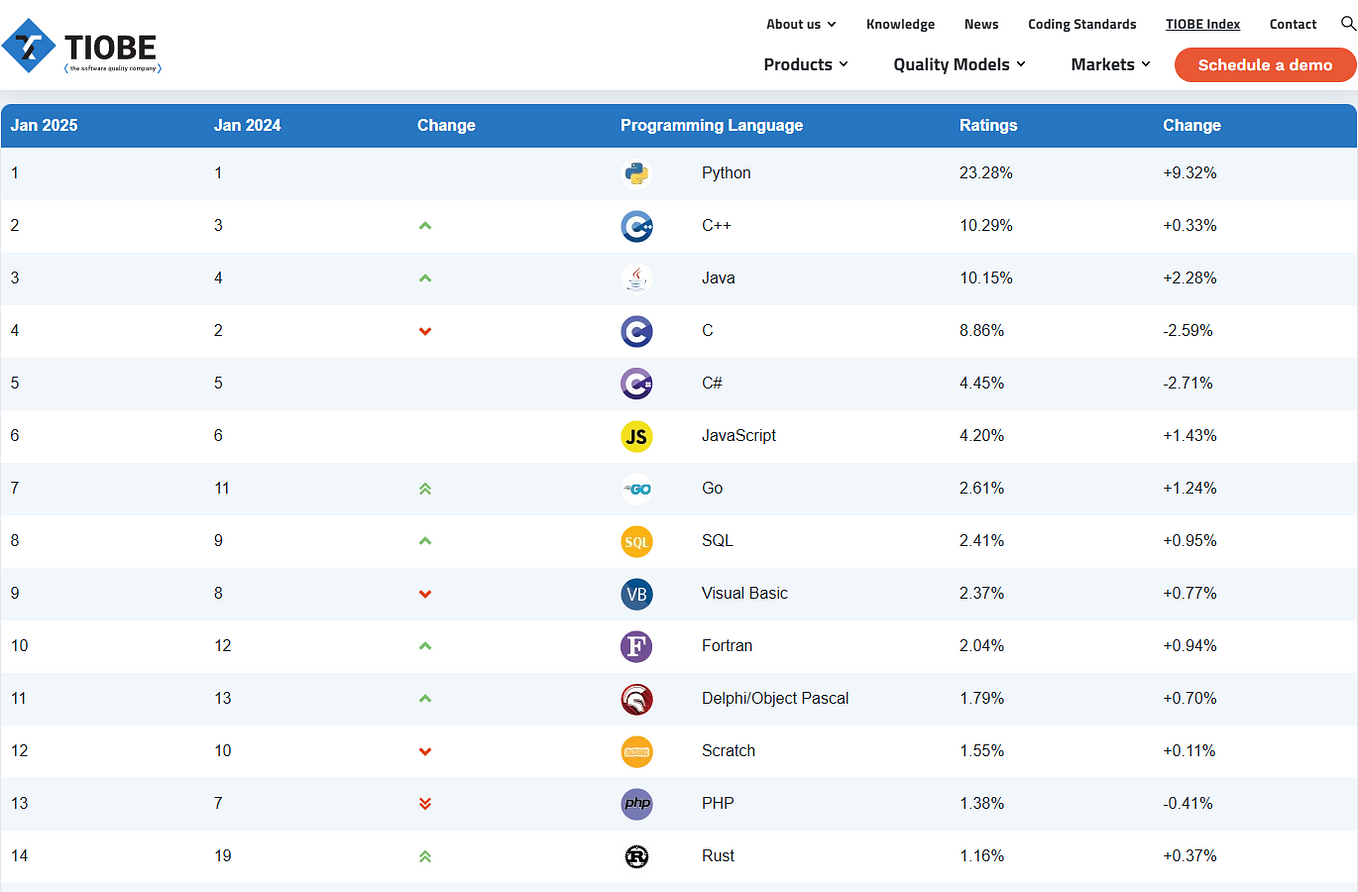This screenshot has width=1358, height=892.
Task: Click the 10.29% rating for C++
Action: click(986, 226)
